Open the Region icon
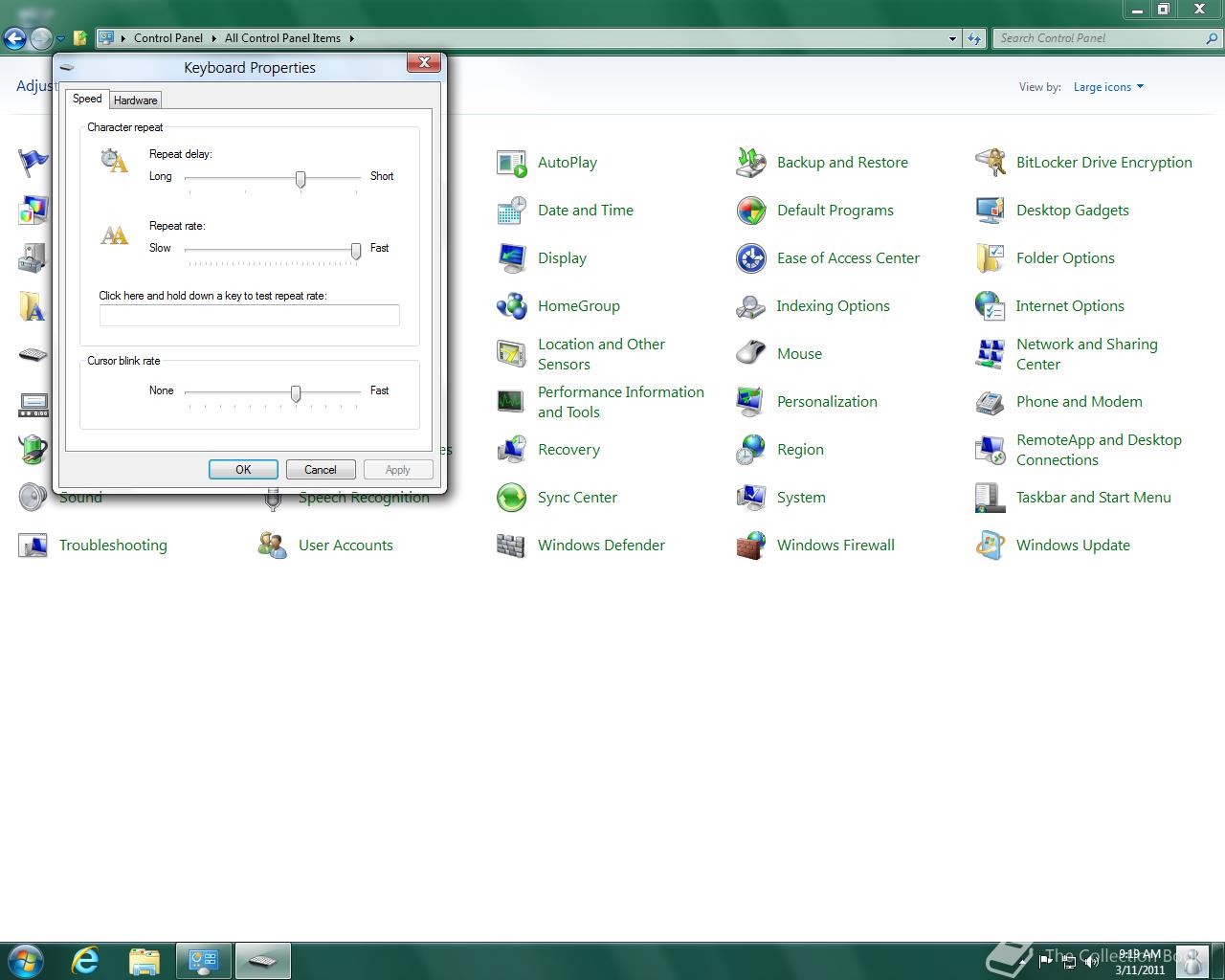Image resolution: width=1225 pixels, height=980 pixels. tap(751, 450)
